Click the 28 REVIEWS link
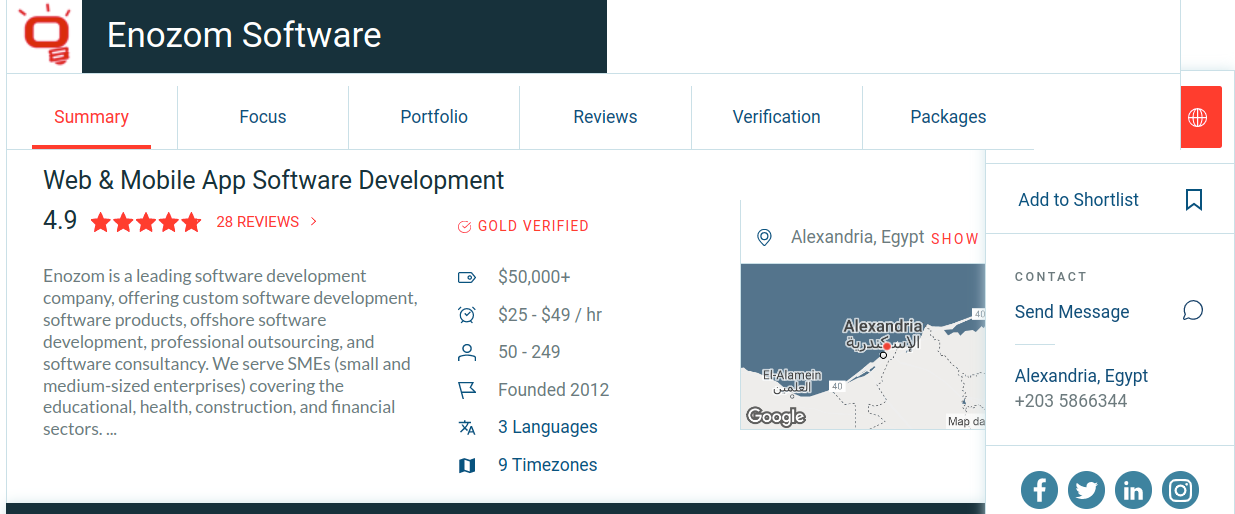1235x514 pixels. (257, 222)
